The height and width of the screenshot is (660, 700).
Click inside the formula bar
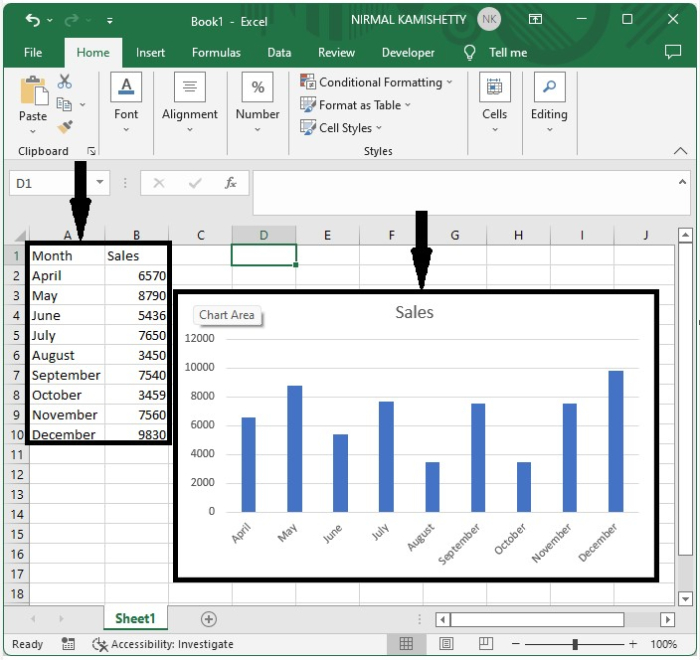tap(463, 192)
